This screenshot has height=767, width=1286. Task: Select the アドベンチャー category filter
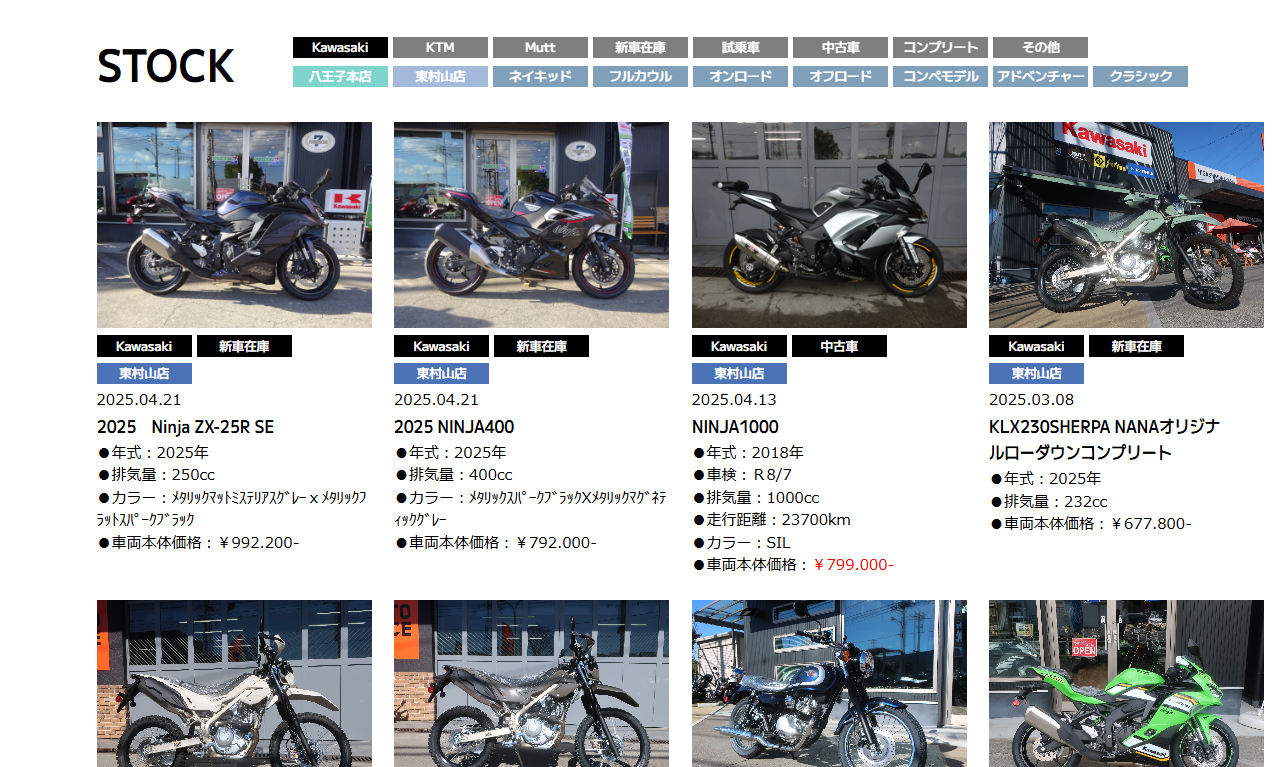click(1040, 77)
